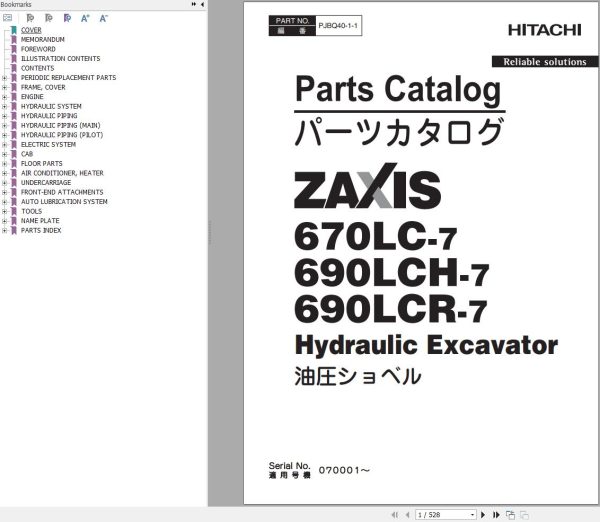Expand the TOOLS tree node
The image size is (600, 522).
click(x=5, y=212)
